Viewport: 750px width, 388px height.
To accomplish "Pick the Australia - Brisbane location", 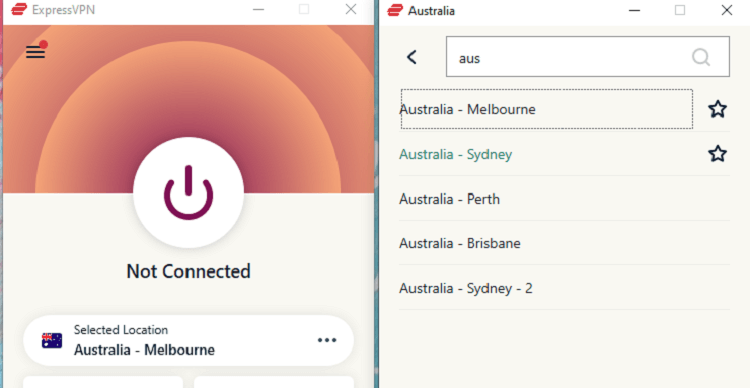I will pos(564,243).
